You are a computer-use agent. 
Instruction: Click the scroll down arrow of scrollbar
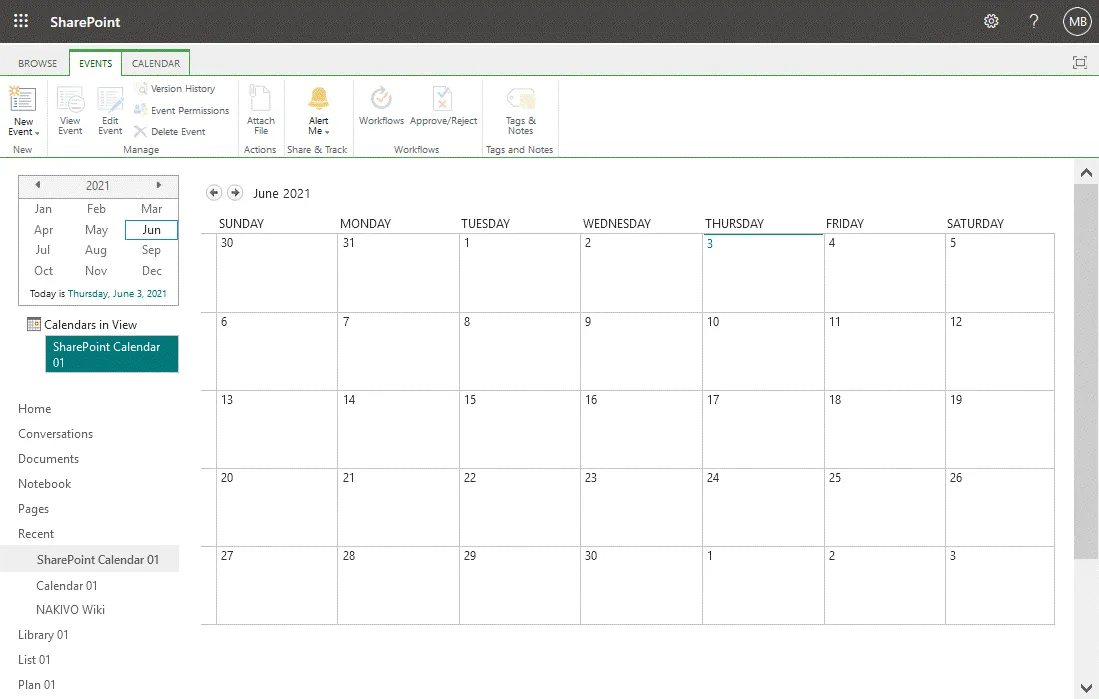[x=1086, y=688]
